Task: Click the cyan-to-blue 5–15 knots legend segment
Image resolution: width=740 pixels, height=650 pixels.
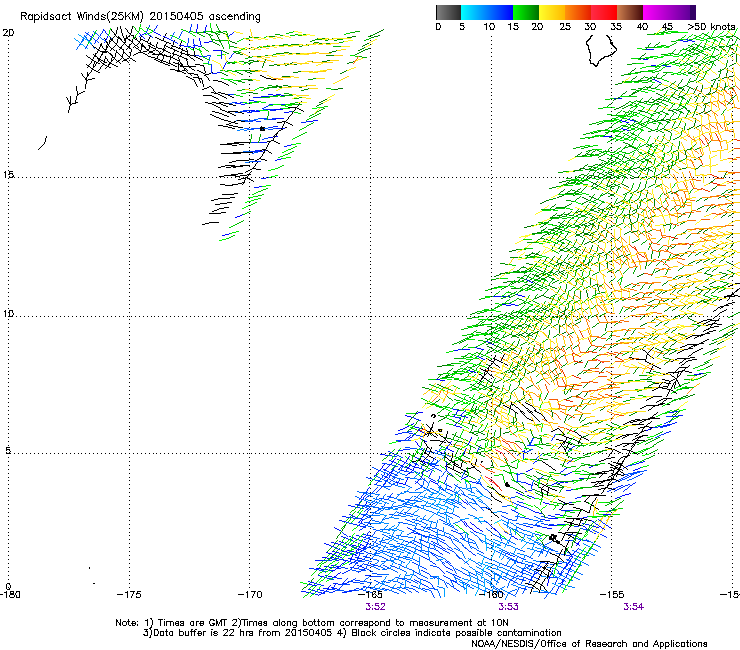Action: [x=487, y=12]
